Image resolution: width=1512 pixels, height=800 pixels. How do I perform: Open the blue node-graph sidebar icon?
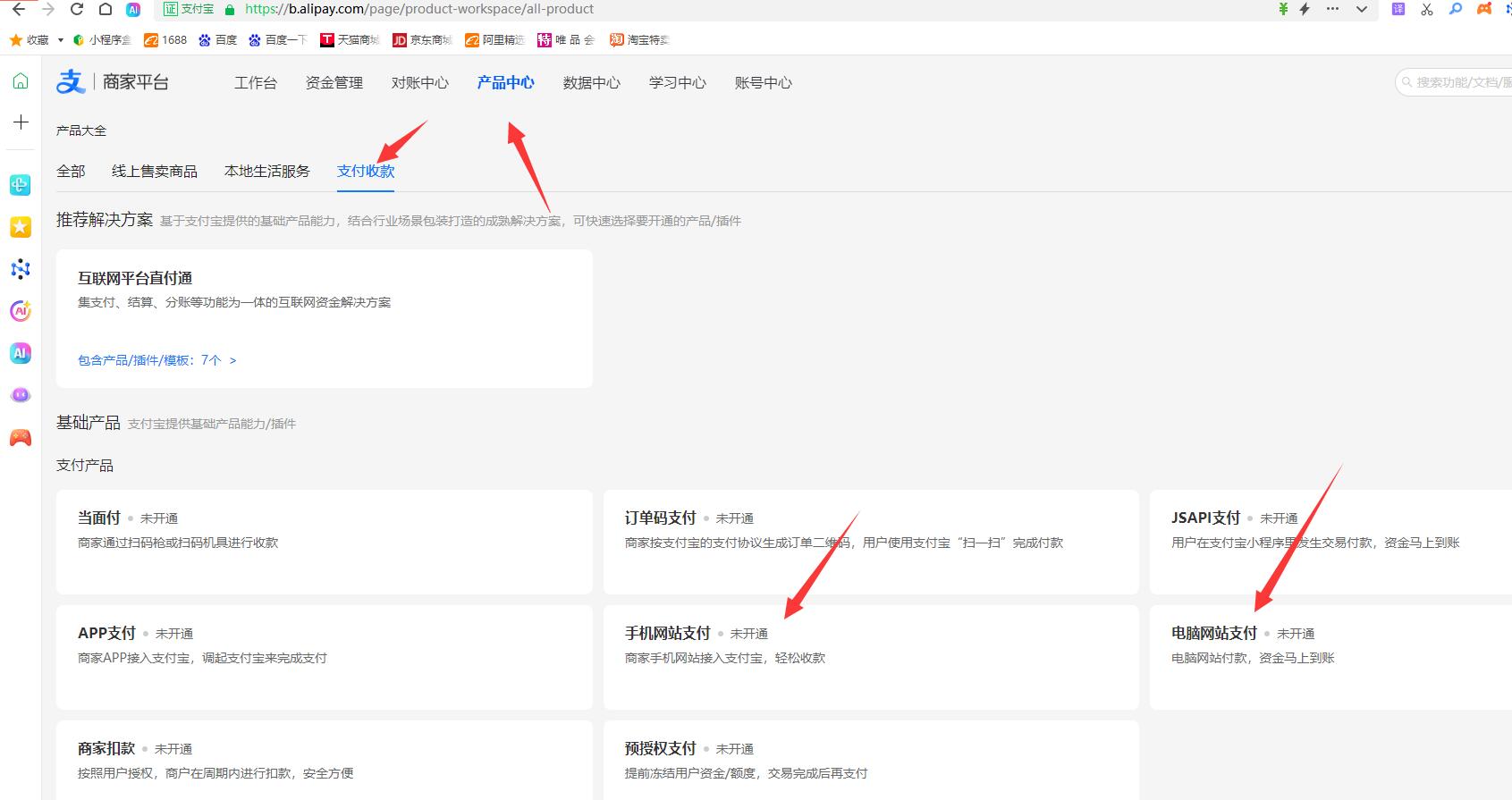(21, 269)
